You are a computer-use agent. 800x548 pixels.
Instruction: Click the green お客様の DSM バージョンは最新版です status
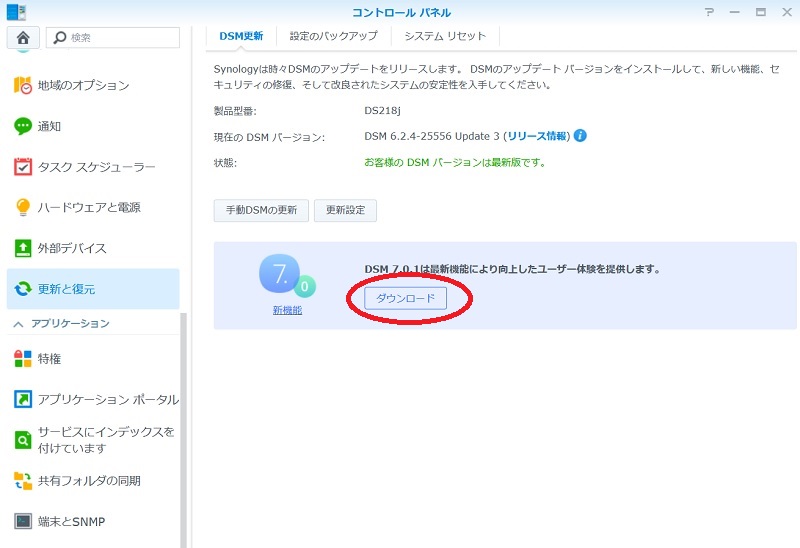point(455,163)
